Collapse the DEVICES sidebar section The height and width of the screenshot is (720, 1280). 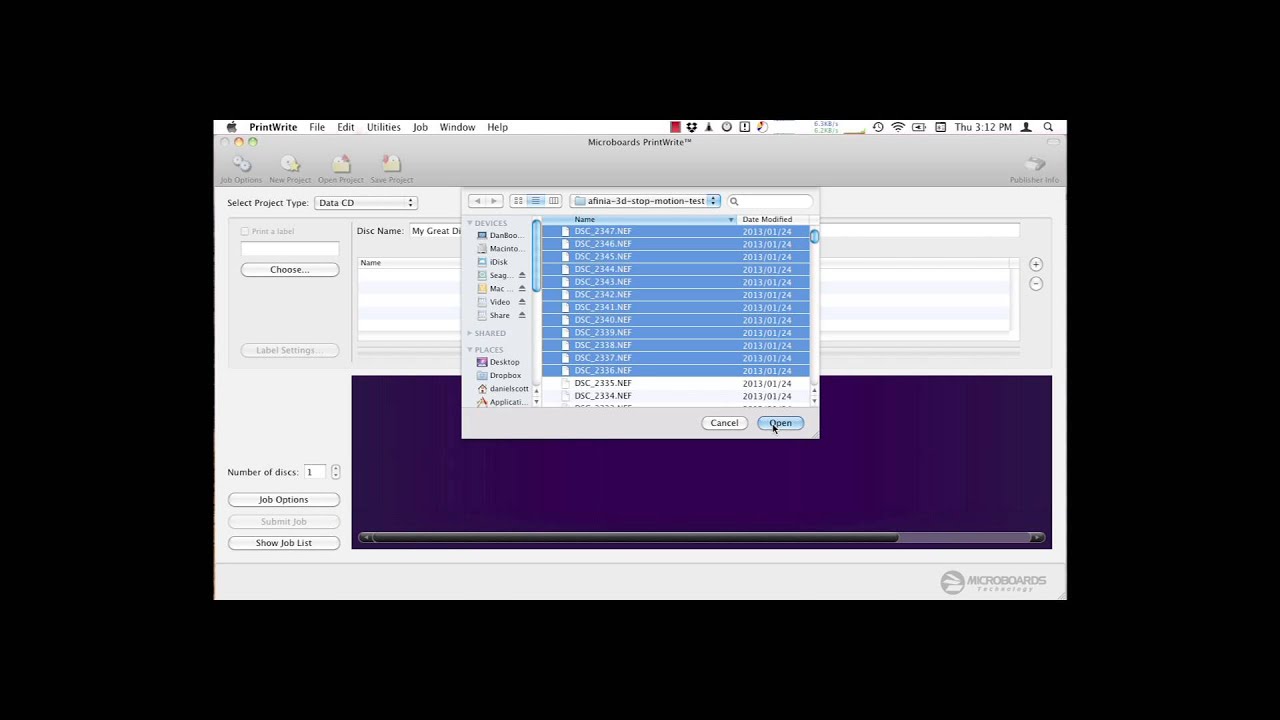470,223
